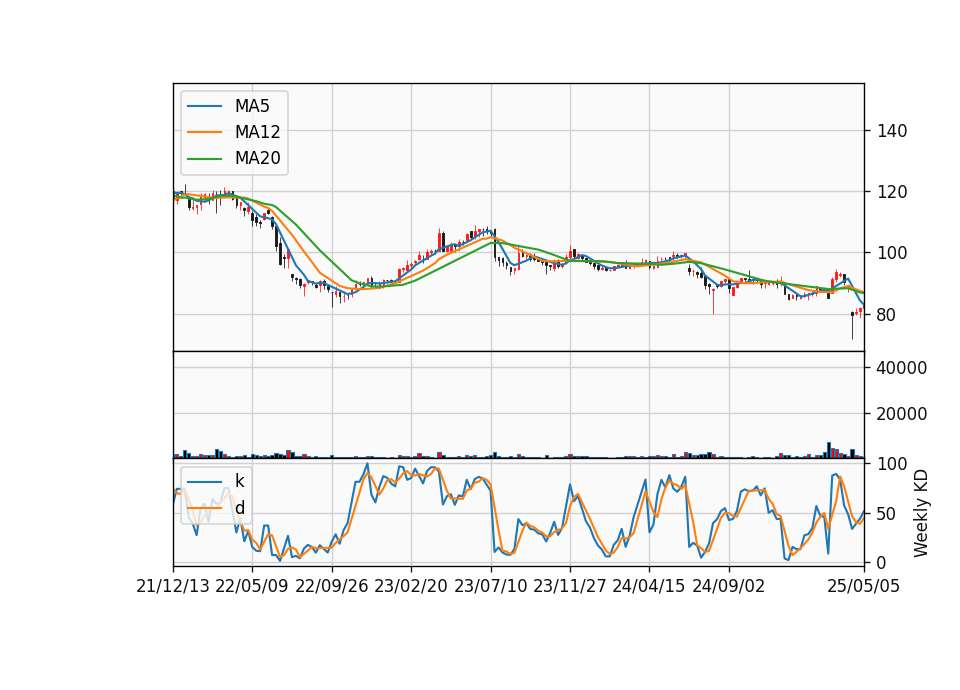Click the orange MA12 legend line sample
This screenshot has height=690, width=960.
coord(204,132)
